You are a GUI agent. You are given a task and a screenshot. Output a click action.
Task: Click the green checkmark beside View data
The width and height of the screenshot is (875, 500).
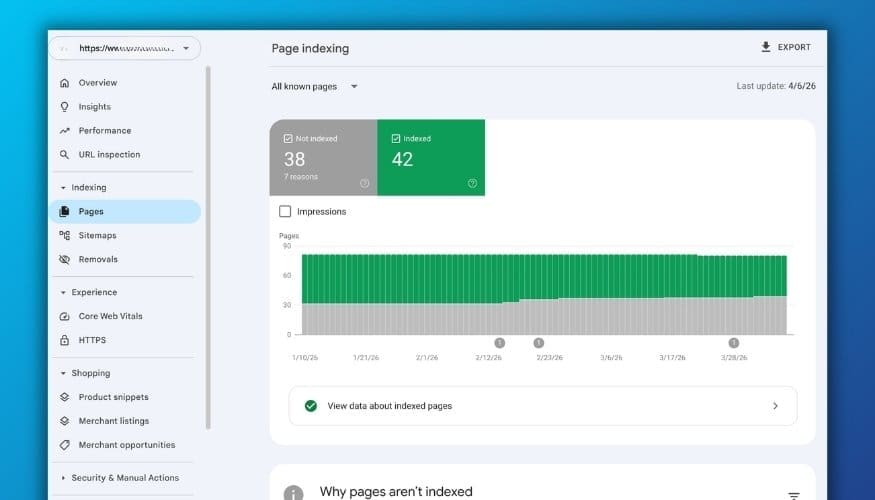click(311, 406)
